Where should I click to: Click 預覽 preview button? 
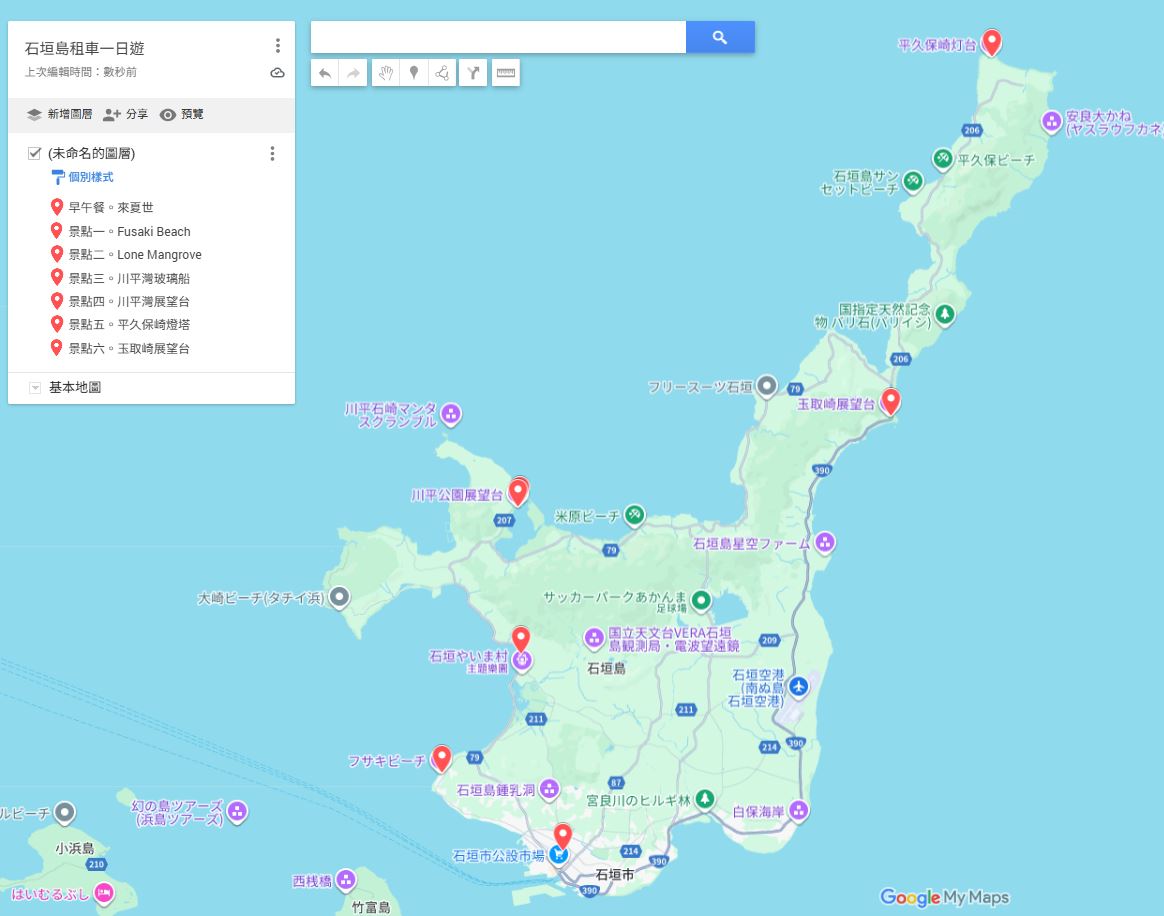tap(182, 114)
